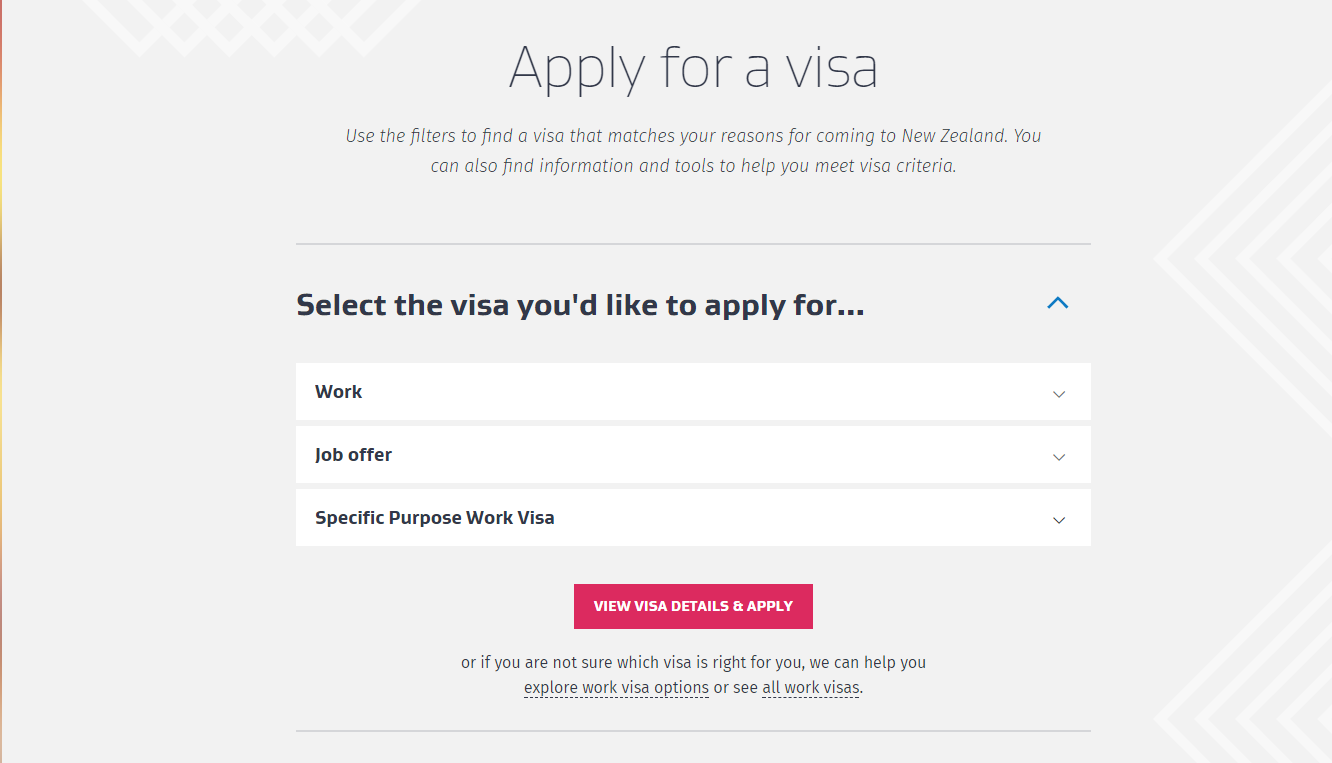Click empty space in Work row's middle
This screenshot has height=763, width=1332.
click(x=700, y=392)
